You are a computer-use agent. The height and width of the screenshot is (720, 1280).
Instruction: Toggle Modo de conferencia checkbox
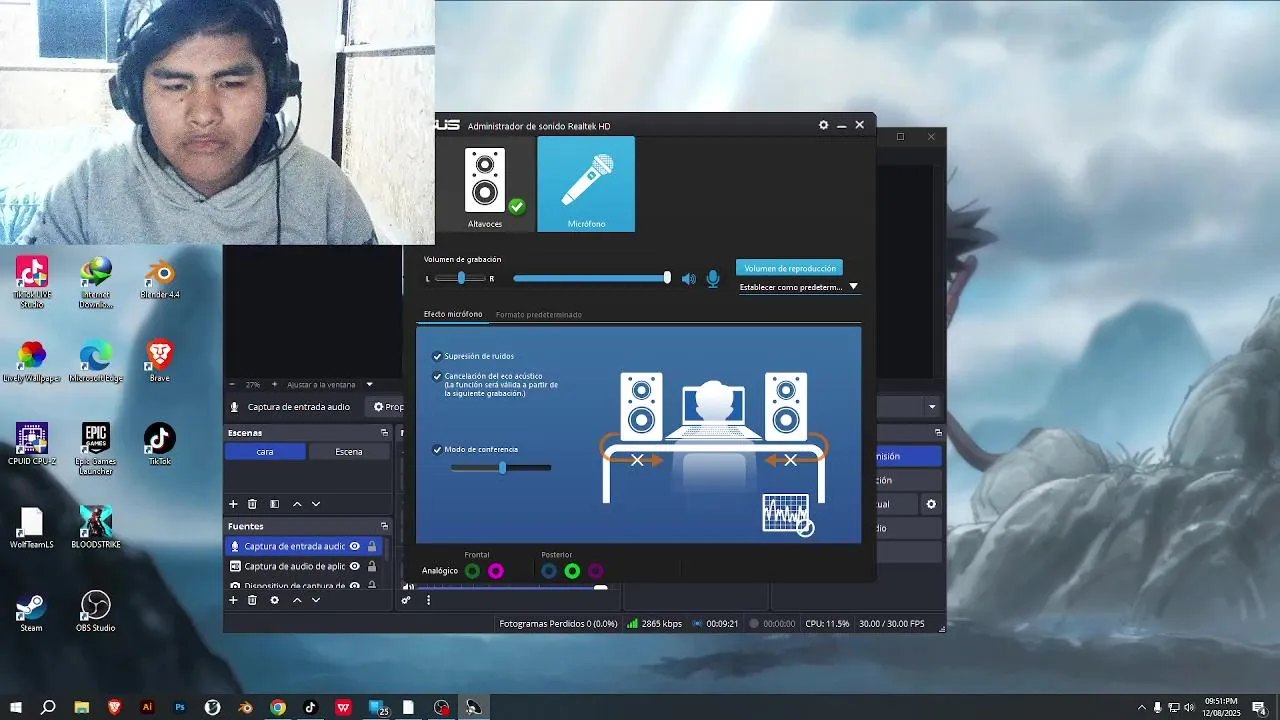coord(437,450)
